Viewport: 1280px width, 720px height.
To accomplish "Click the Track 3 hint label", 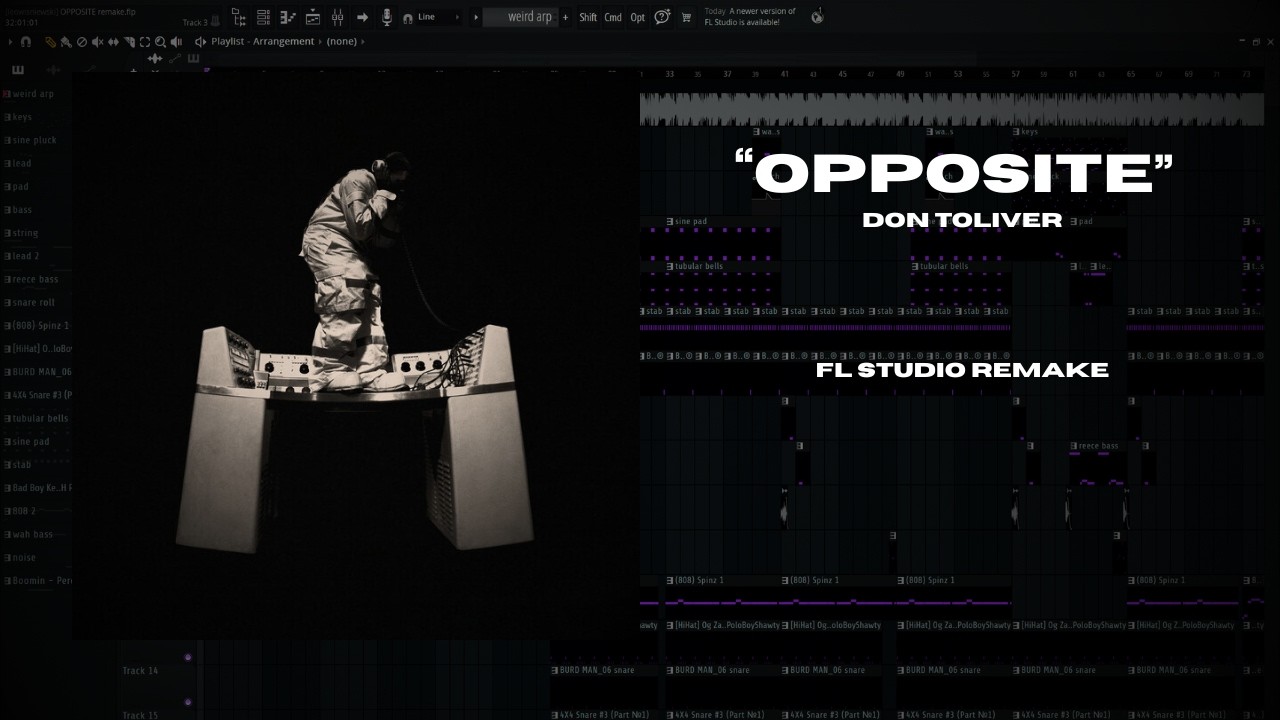I will [196, 22].
